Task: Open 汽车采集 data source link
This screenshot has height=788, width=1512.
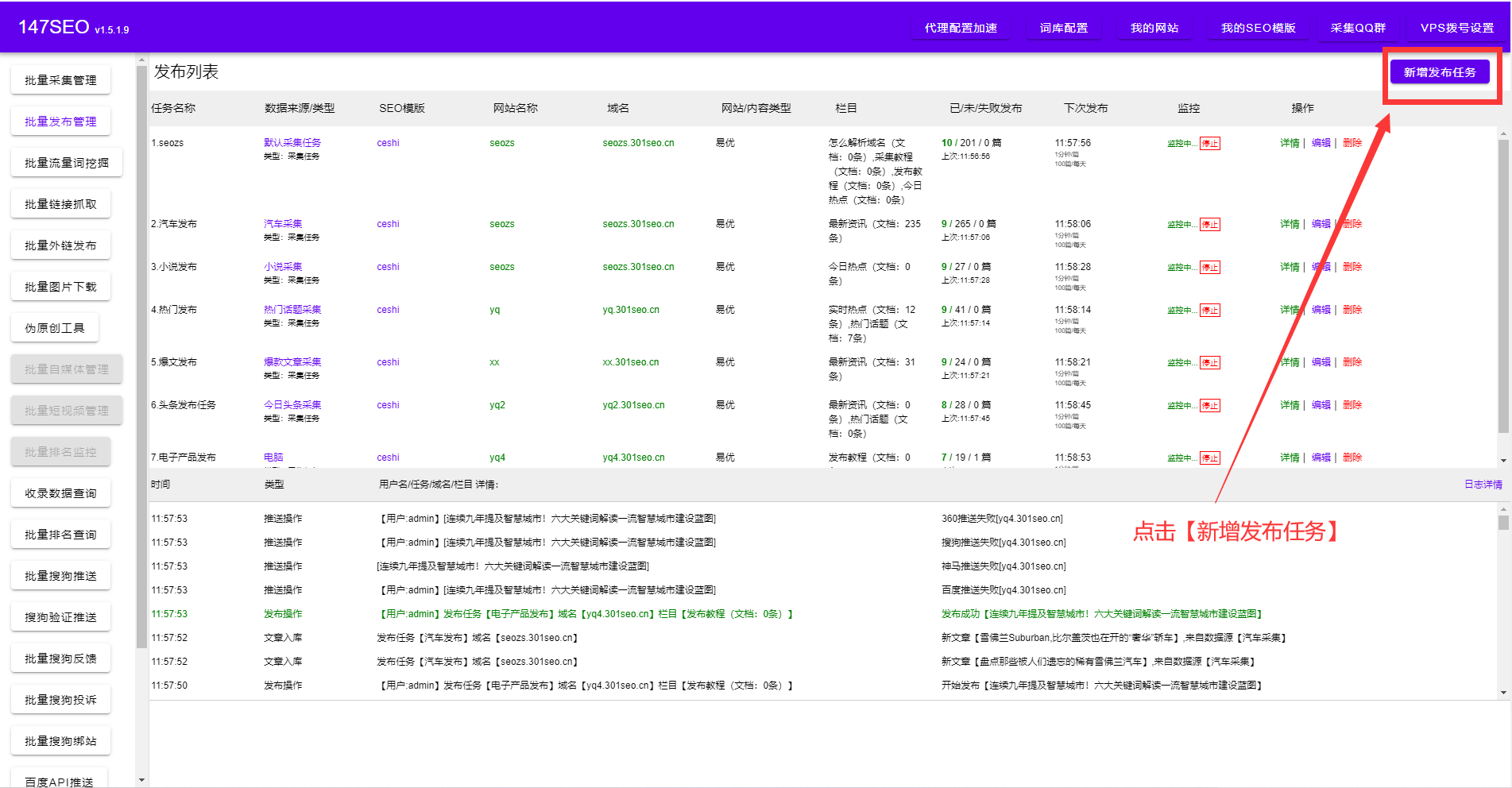Action: click(x=283, y=224)
